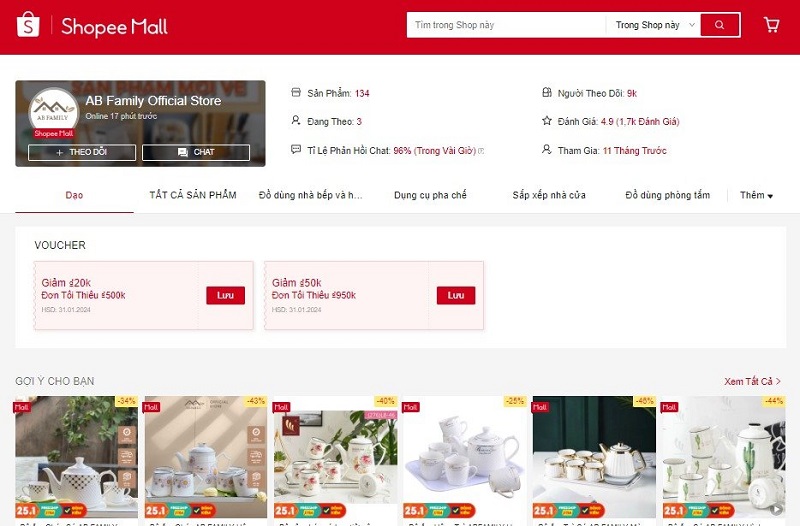This screenshot has height=526, width=800.
Task: Open the dark green teapot product thumbnail
Action: 593,455
